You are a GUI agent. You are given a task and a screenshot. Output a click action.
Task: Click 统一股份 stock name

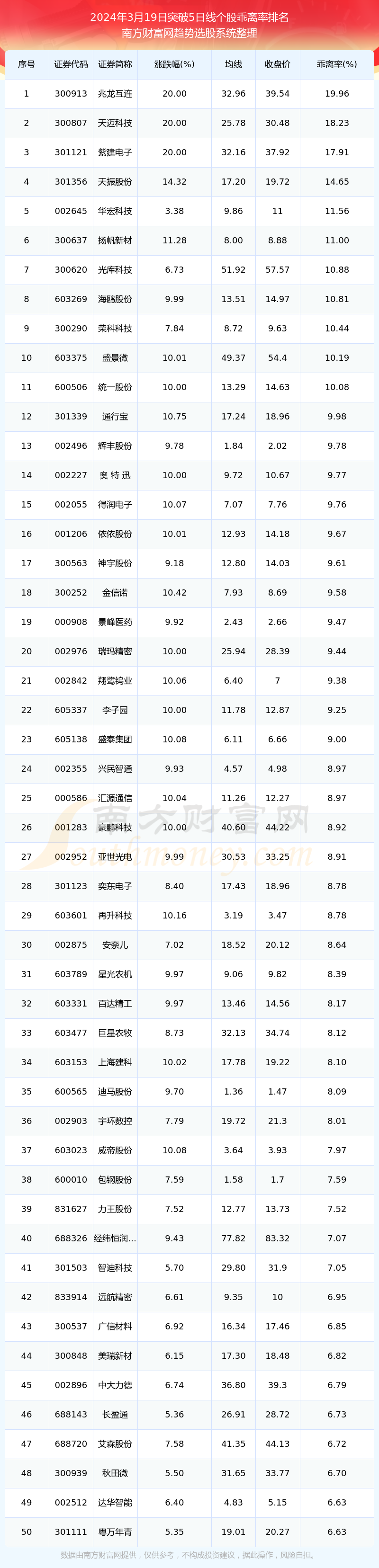[115, 387]
